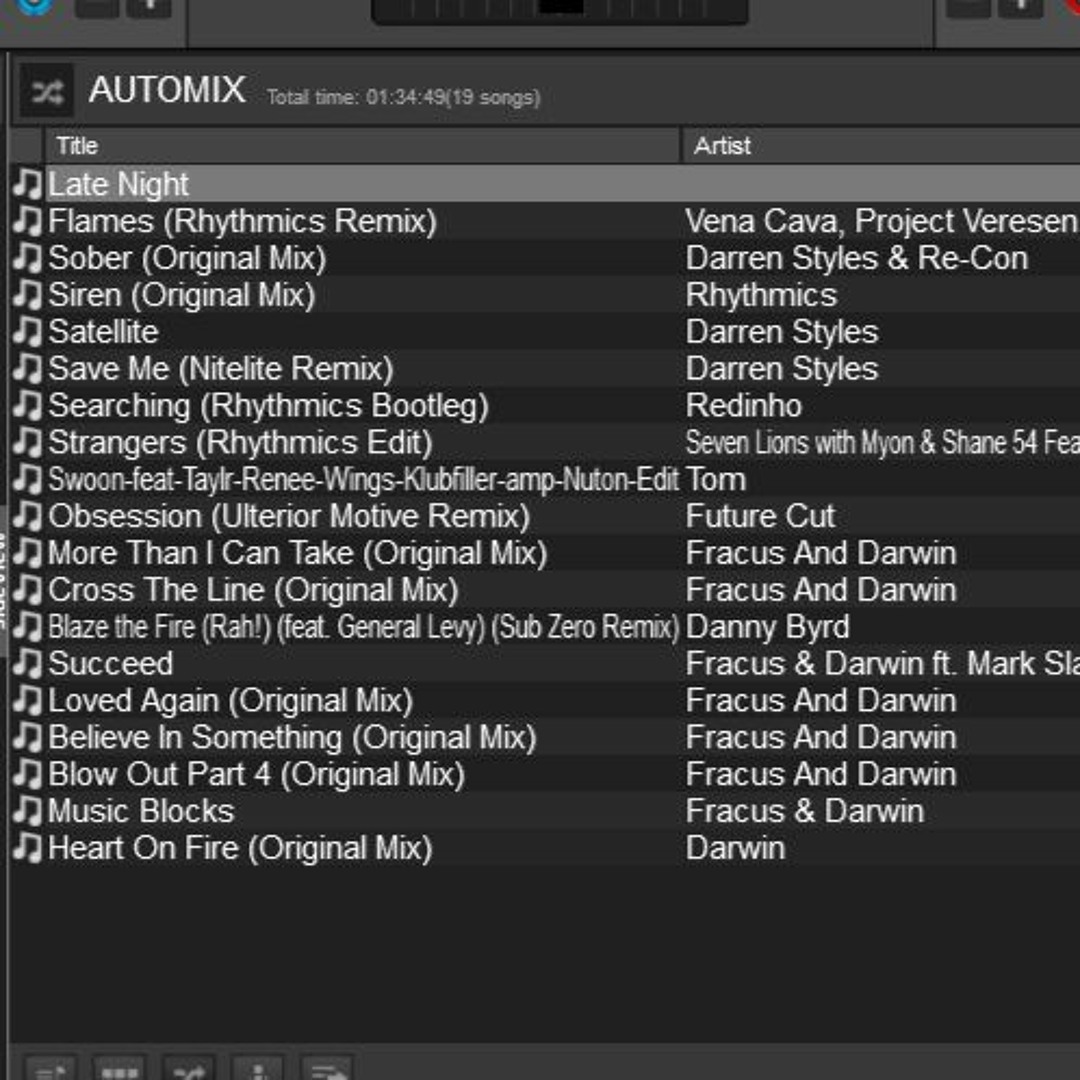Viewport: 1080px width, 1080px height.
Task: Sort the list by the Title column header
Action: [362, 145]
